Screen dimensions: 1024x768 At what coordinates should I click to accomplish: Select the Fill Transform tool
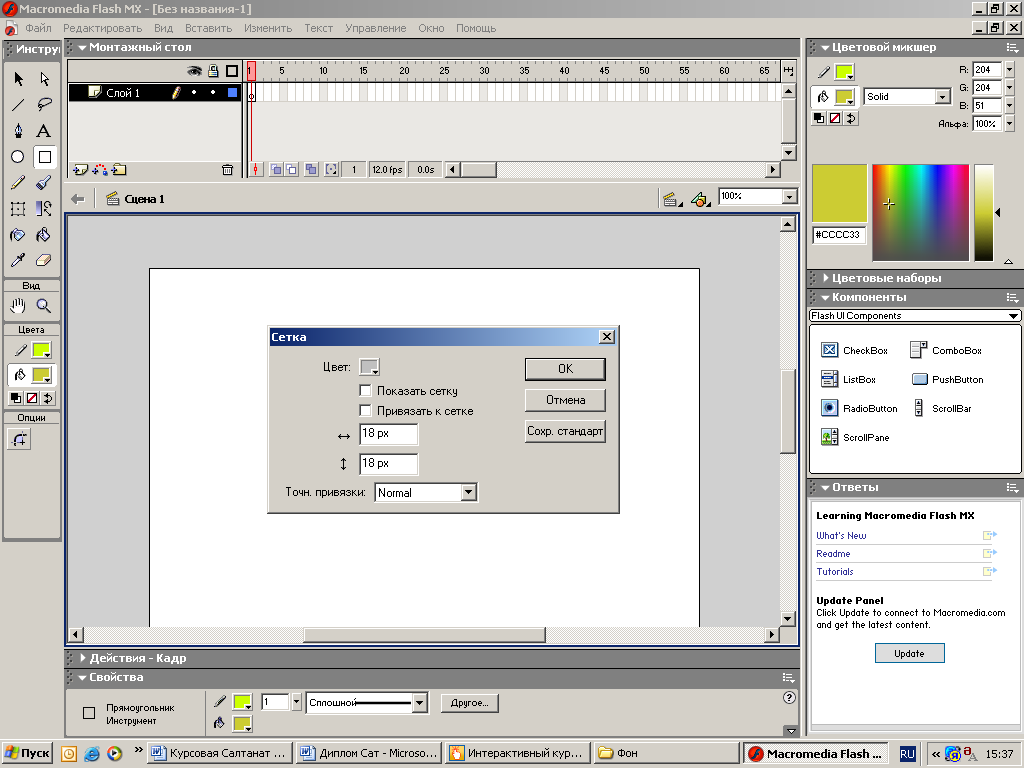tap(44, 209)
